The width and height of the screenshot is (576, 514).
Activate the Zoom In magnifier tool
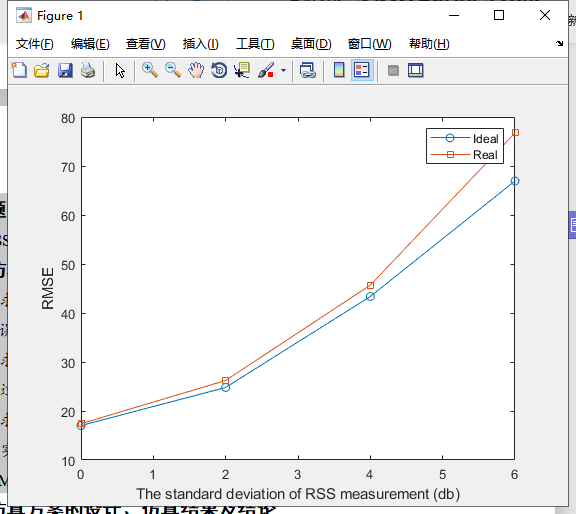pyautogui.click(x=150, y=70)
